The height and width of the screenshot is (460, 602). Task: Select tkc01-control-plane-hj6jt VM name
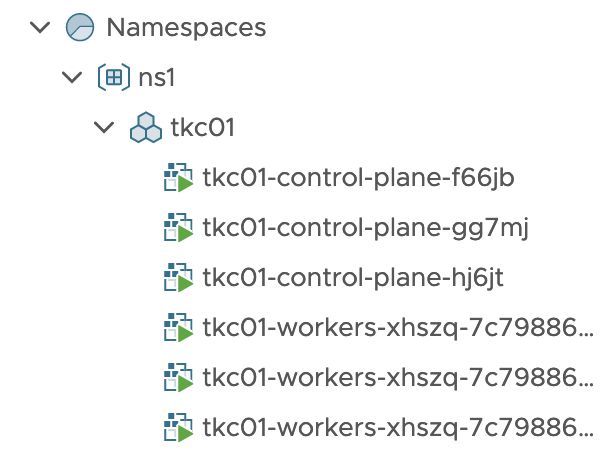click(353, 278)
